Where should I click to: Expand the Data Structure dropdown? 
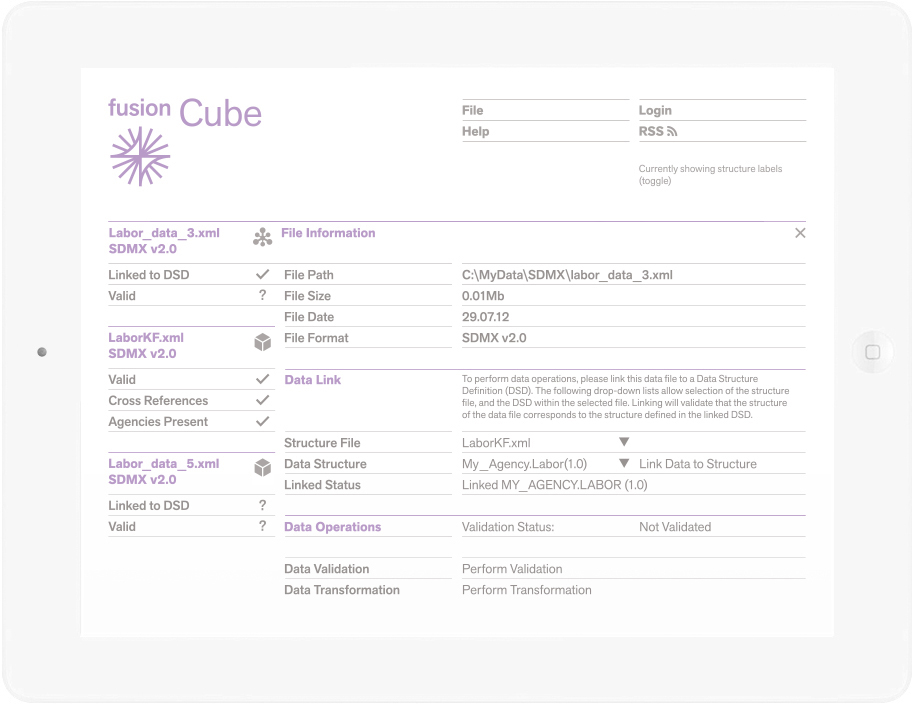(623, 464)
